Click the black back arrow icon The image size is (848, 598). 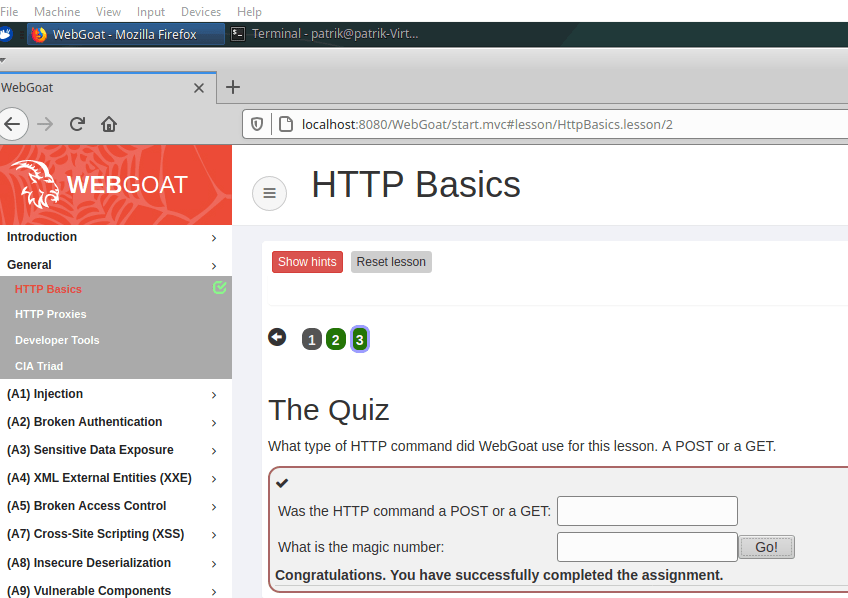pyautogui.click(x=277, y=338)
